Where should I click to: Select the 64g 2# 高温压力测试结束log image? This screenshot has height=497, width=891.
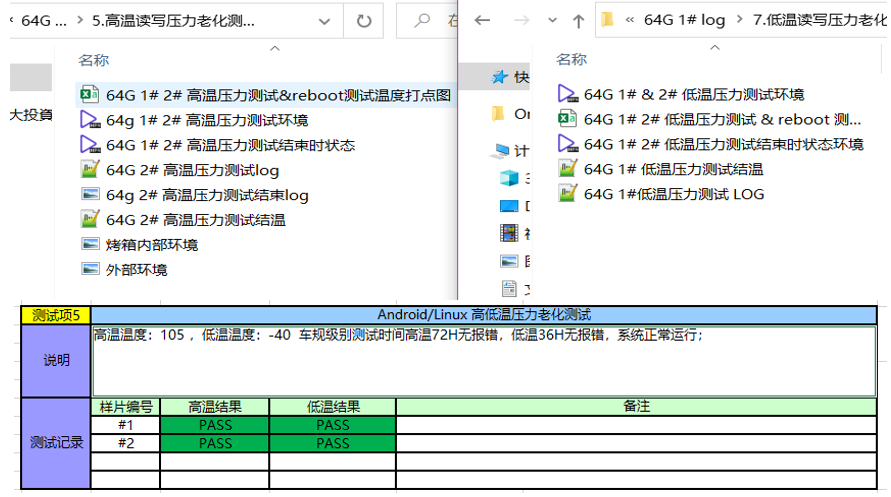[207, 195]
